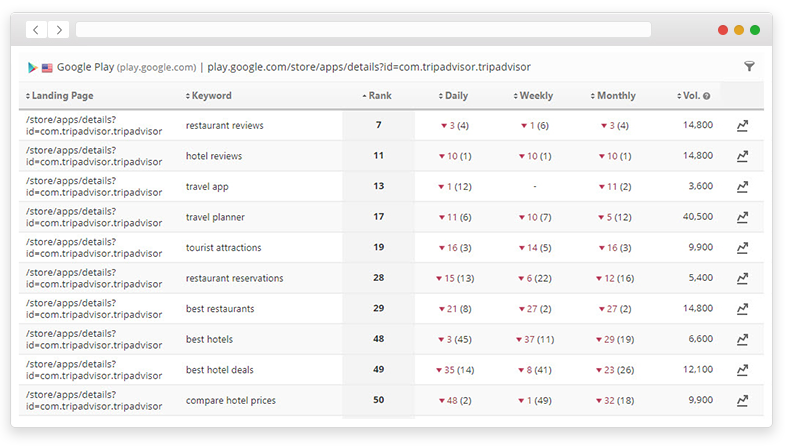The width and height of the screenshot is (785, 447).
Task: Click the browser back arrow button
Action: pyautogui.click(x=36, y=31)
